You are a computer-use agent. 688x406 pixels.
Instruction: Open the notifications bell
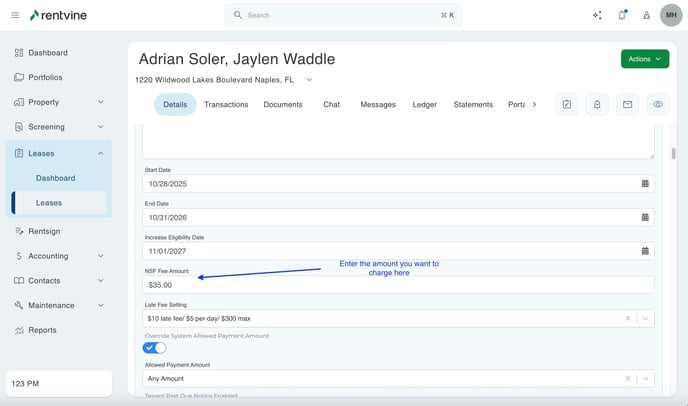click(622, 15)
